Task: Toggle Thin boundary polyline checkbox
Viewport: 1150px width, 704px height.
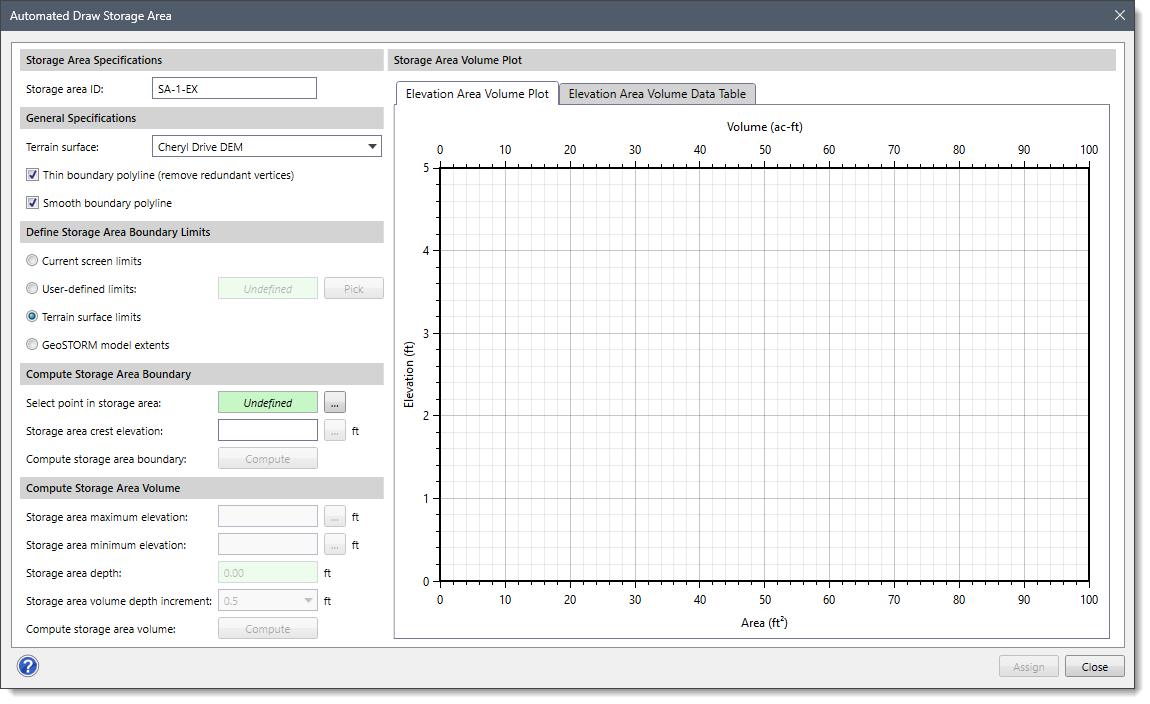Action: coord(33,175)
